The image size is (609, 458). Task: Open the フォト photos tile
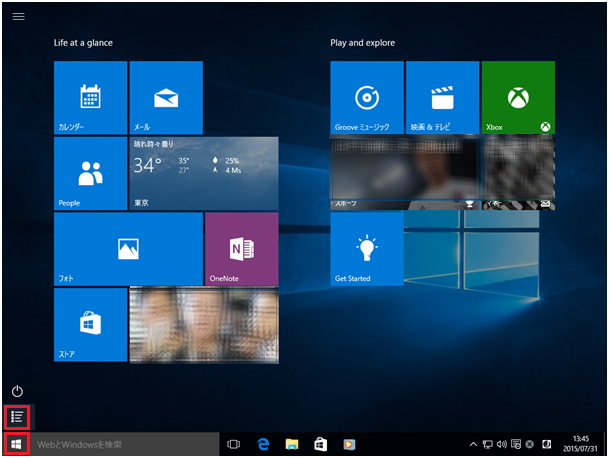[x=128, y=249]
